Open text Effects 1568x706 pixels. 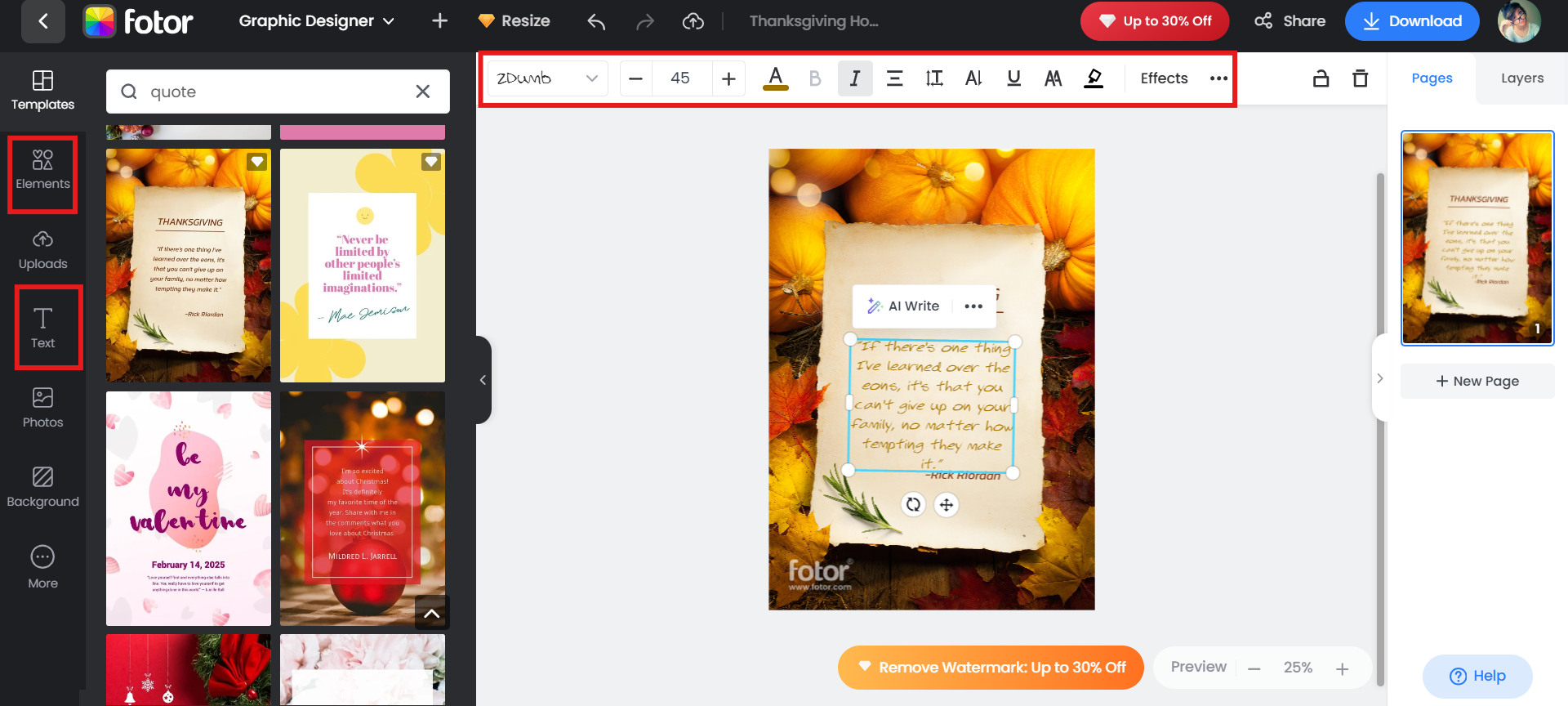click(1164, 78)
